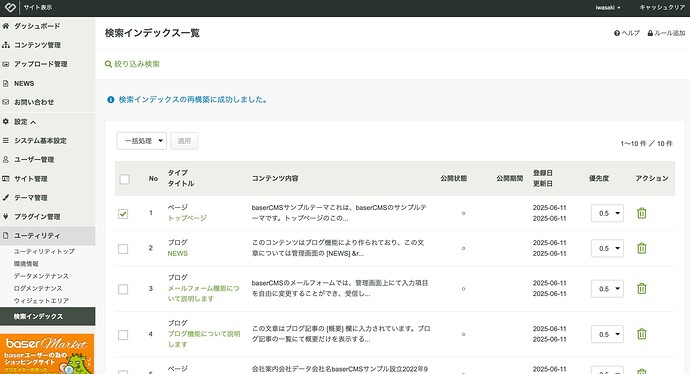690x374 pixels.
Task: Open priority 0.5 dropdown for row 1
Action: pos(607,213)
